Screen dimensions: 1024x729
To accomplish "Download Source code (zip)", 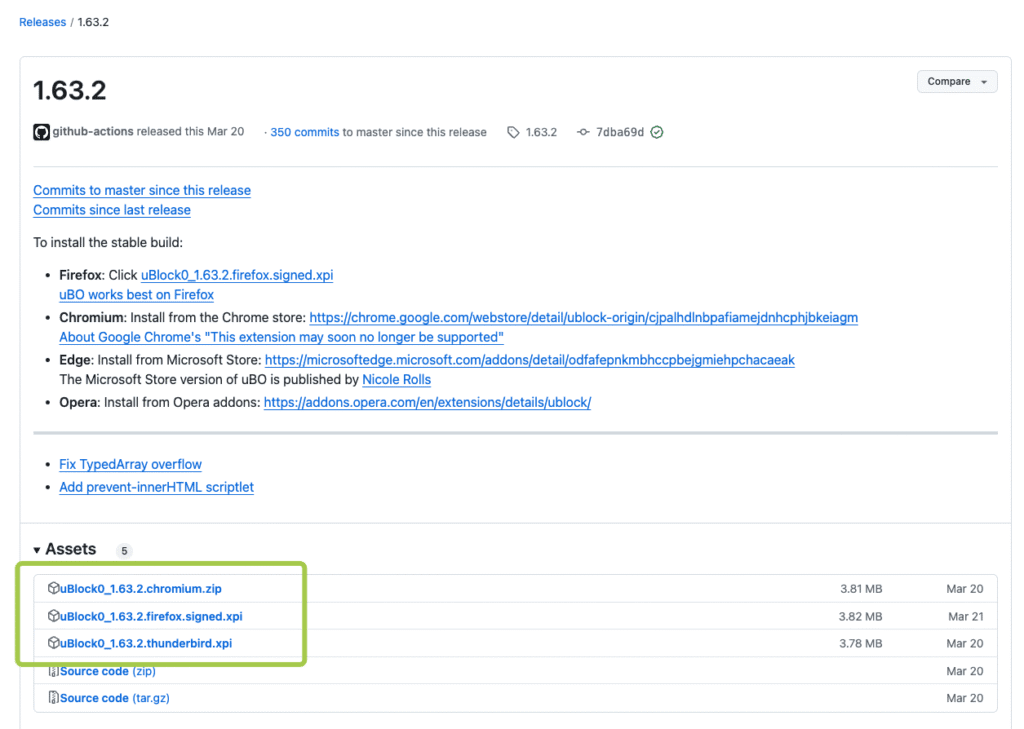I will coord(108,671).
